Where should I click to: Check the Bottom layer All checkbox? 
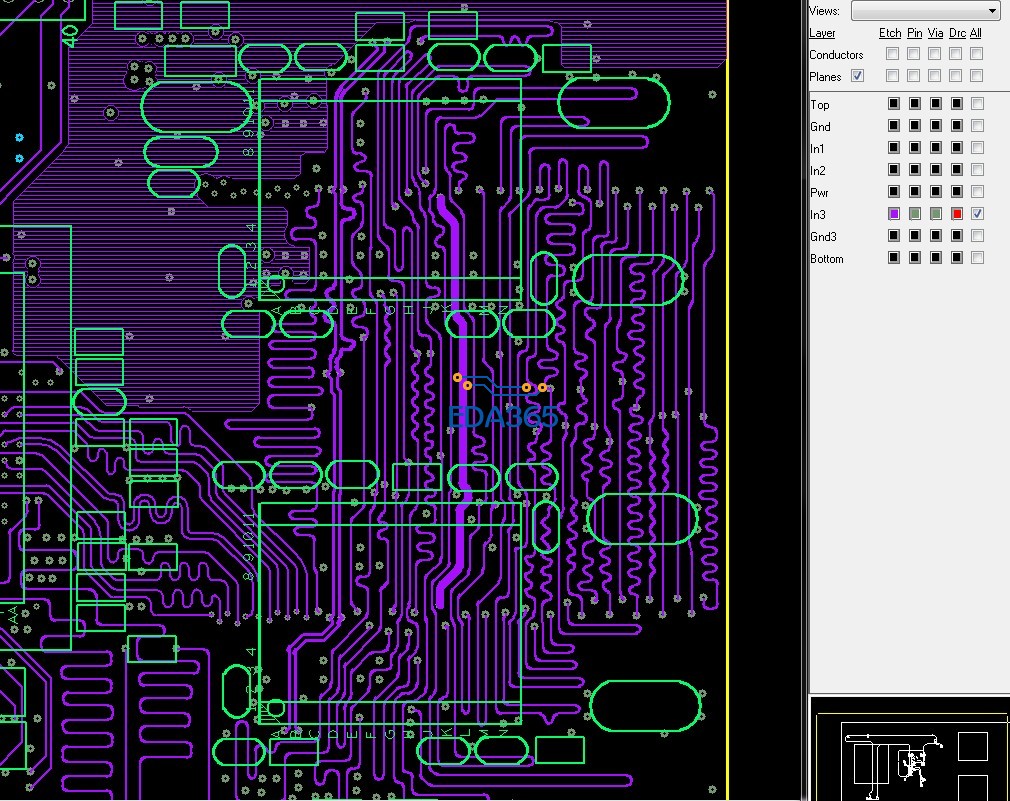(978, 258)
